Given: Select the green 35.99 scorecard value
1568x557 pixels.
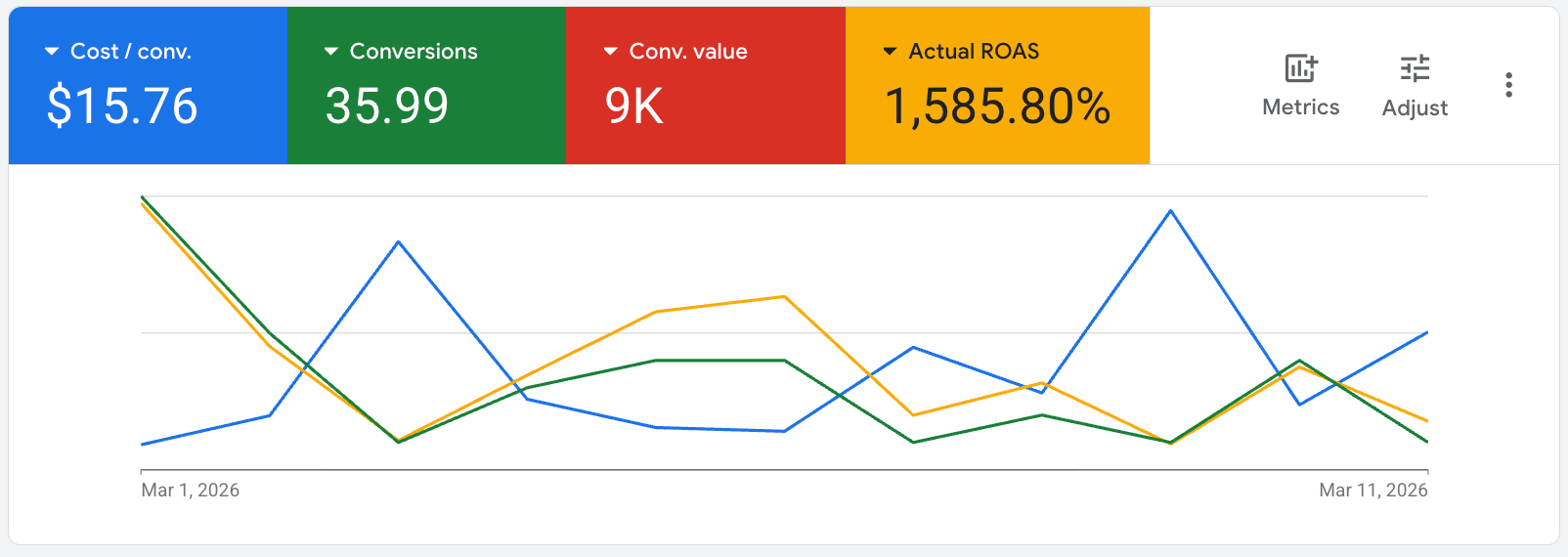Looking at the screenshot, I should 387,106.
